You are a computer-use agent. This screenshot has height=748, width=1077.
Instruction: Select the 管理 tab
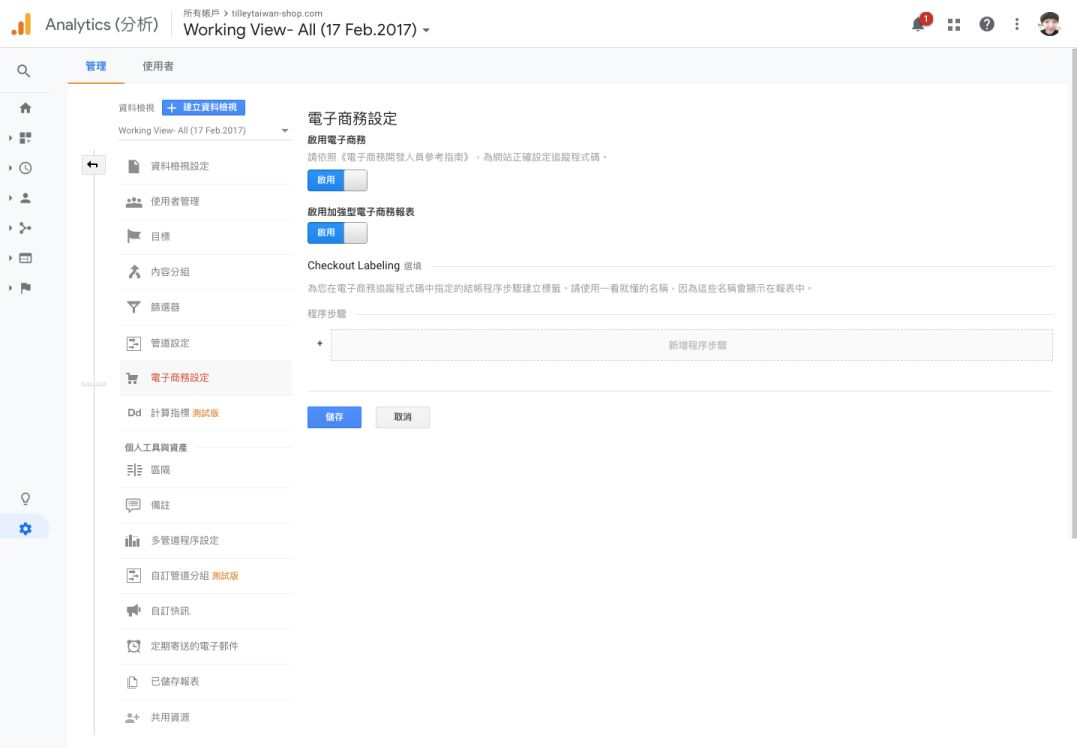point(96,68)
